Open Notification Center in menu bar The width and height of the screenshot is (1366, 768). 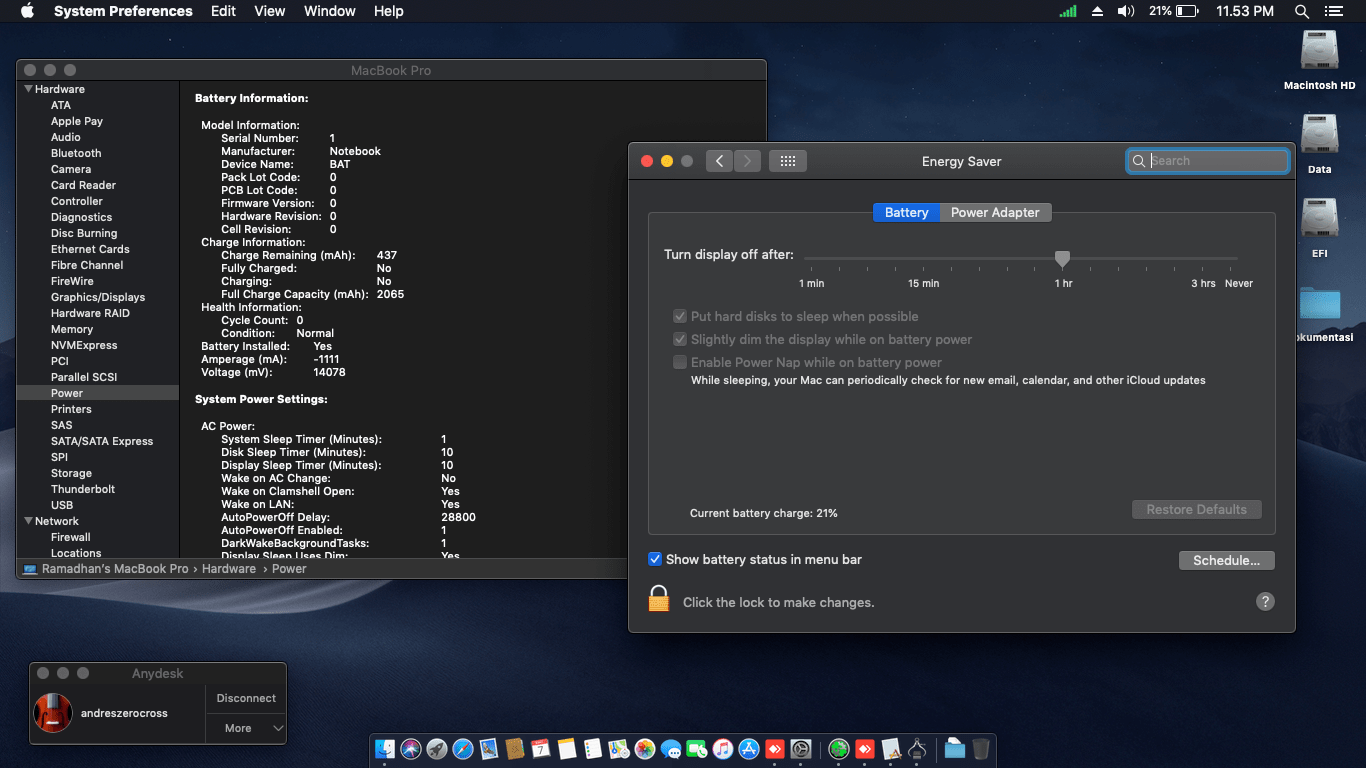point(1333,11)
